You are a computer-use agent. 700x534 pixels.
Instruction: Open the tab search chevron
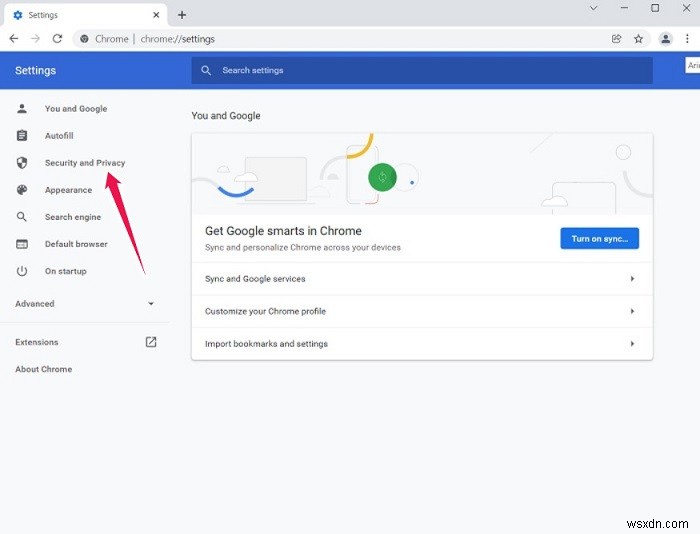coord(593,8)
